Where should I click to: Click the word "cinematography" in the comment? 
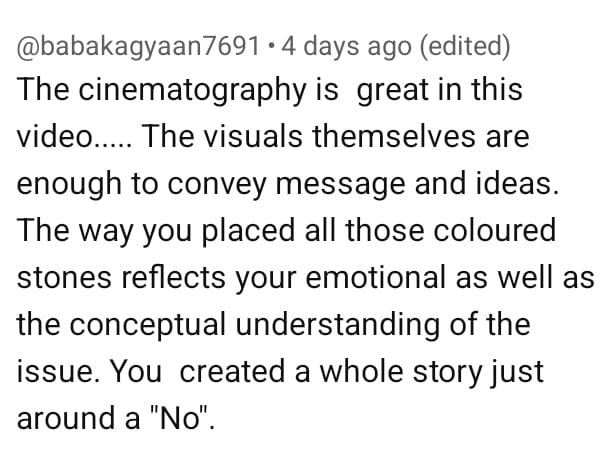tap(193, 91)
